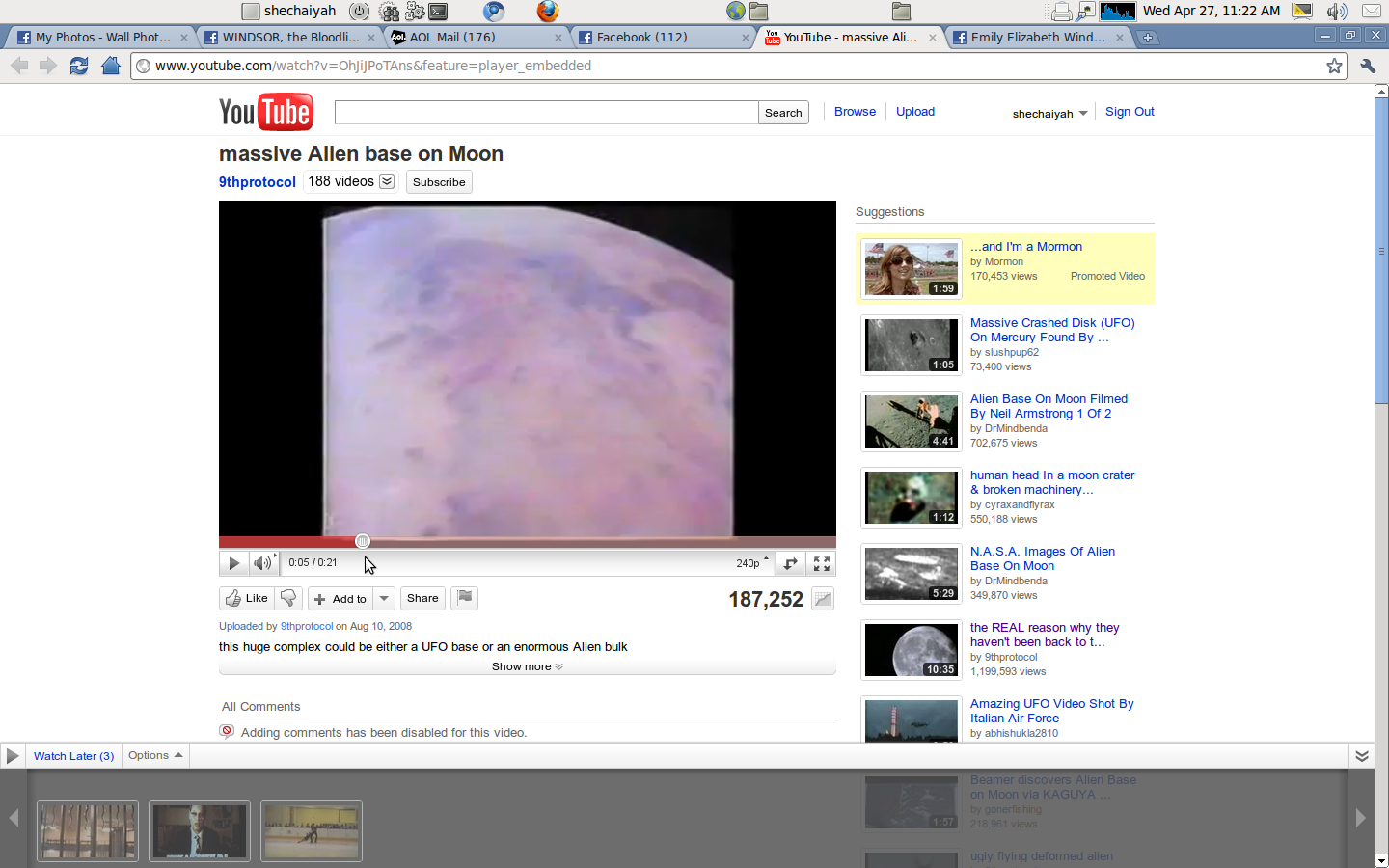The height and width of the screenshot is (868, 1389).
Task: Open the shechaiyah account dropdown
Action: 1049,114
